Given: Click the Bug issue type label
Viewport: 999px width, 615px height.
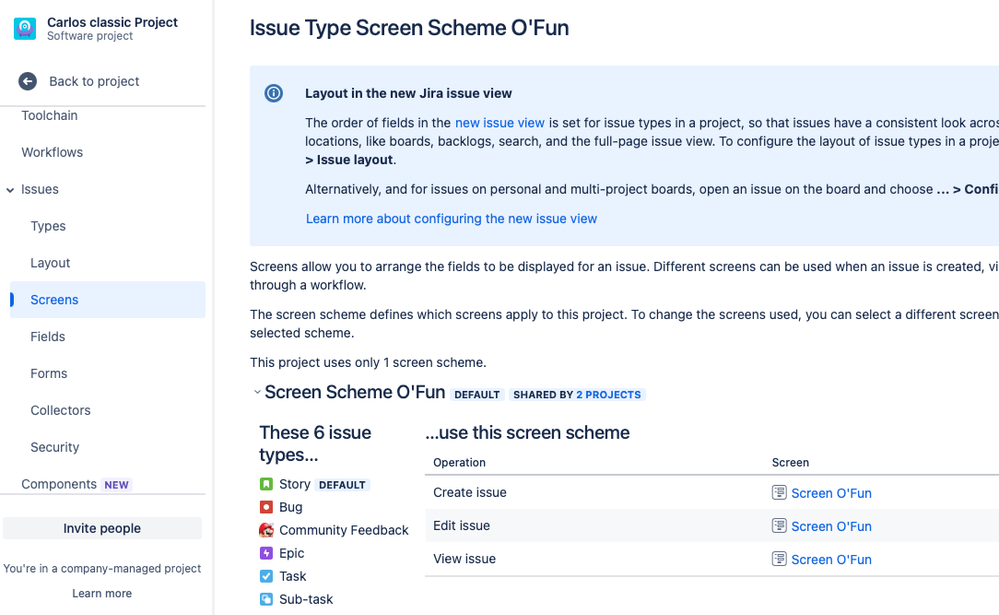Looking at the screenshot, I should 291,507.
